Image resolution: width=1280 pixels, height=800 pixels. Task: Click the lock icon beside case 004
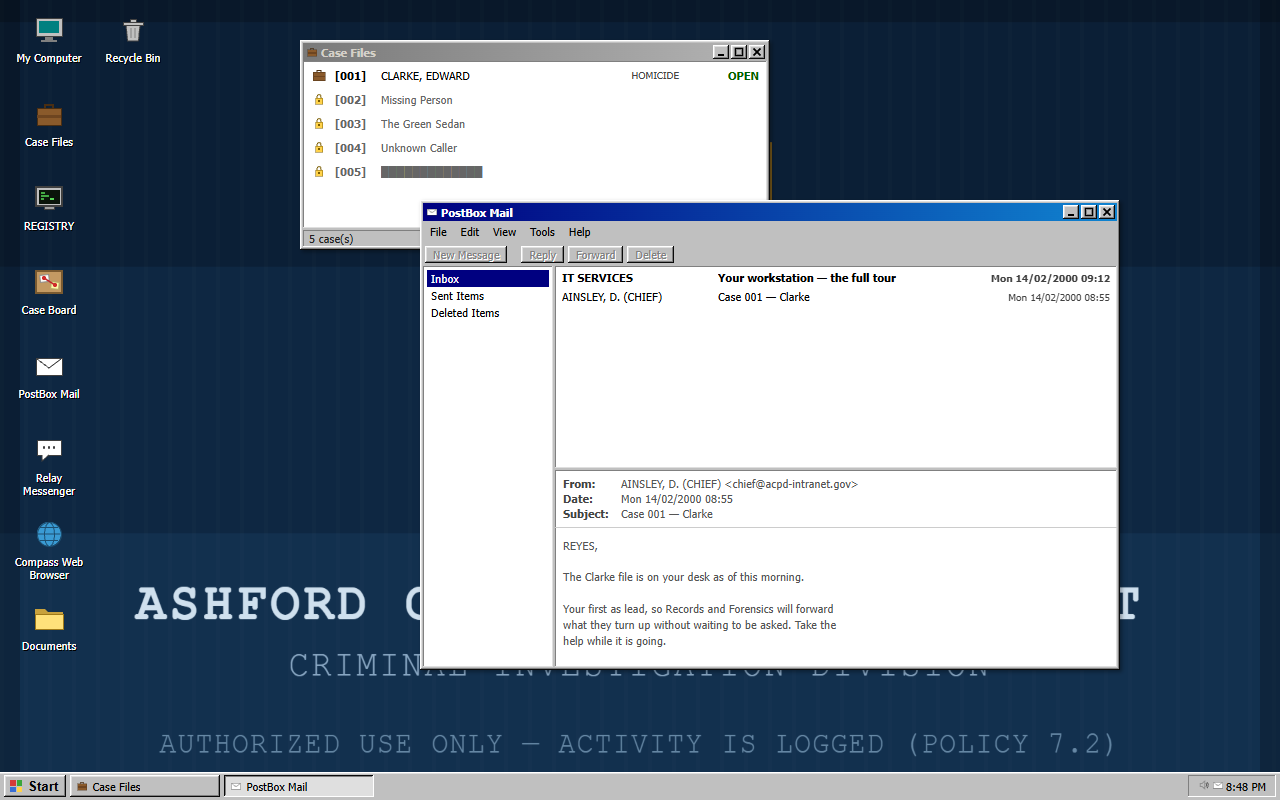319,148
